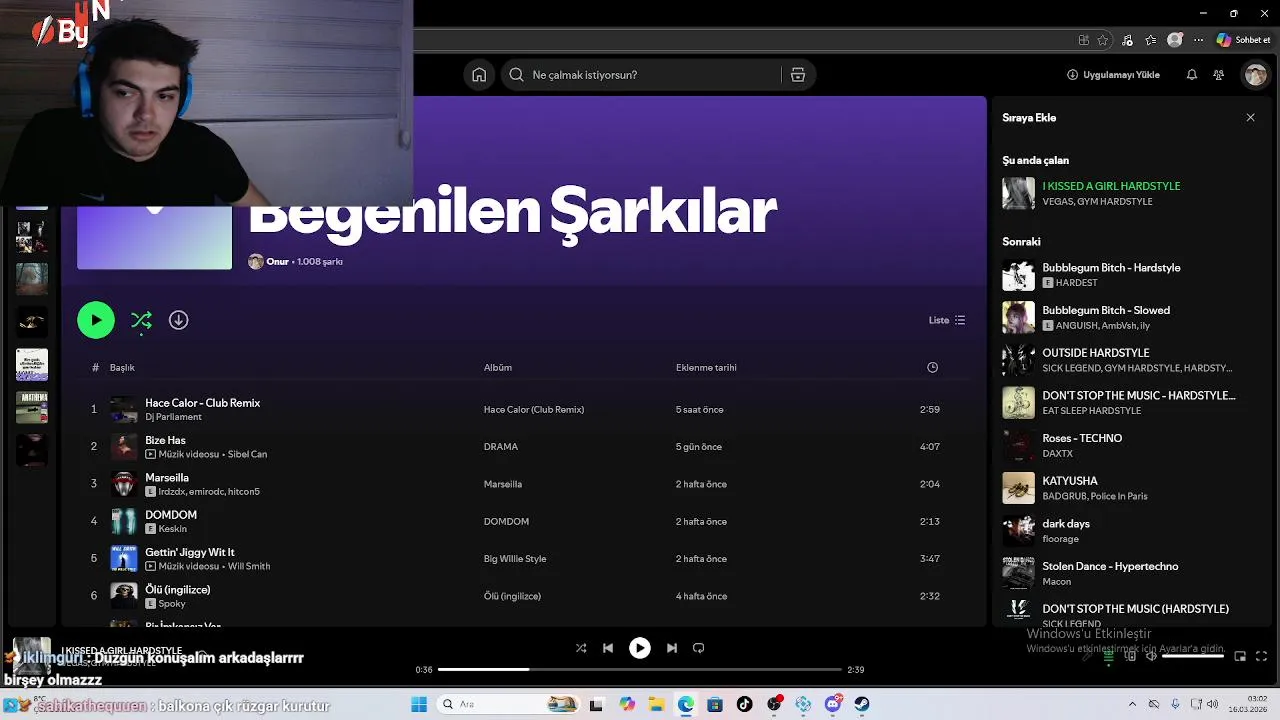Add page to favorites star icon

1103,40
